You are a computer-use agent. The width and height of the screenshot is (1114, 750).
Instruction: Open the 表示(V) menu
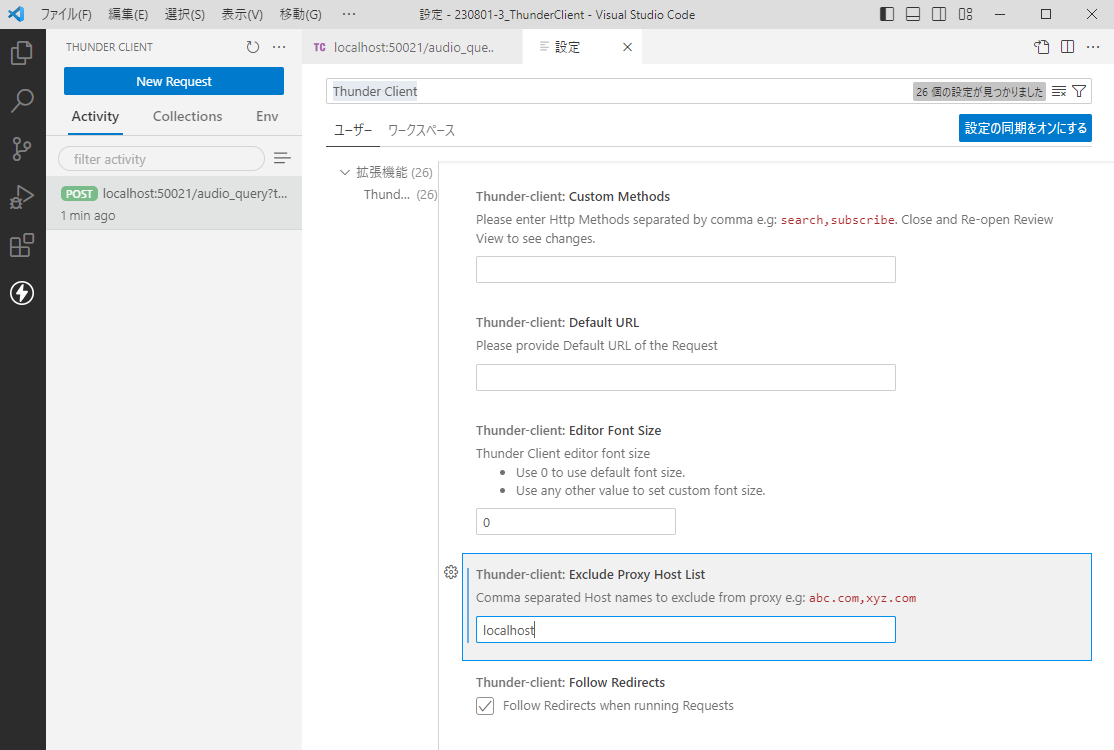point(242,14)
